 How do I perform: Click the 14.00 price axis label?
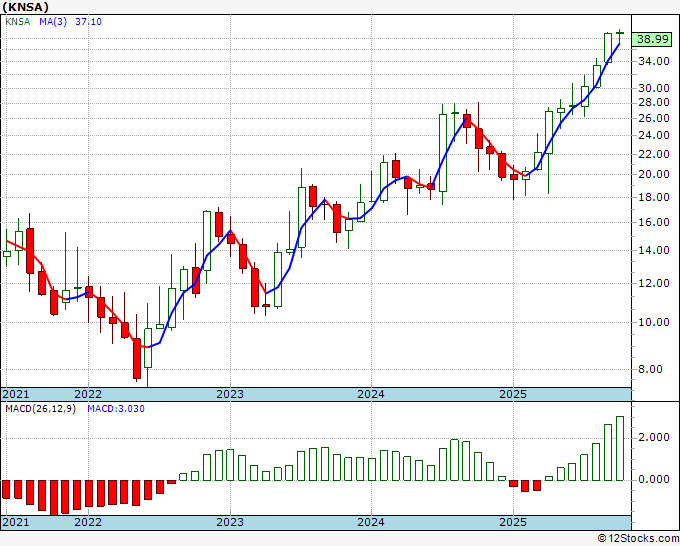(x=654, y=250)
